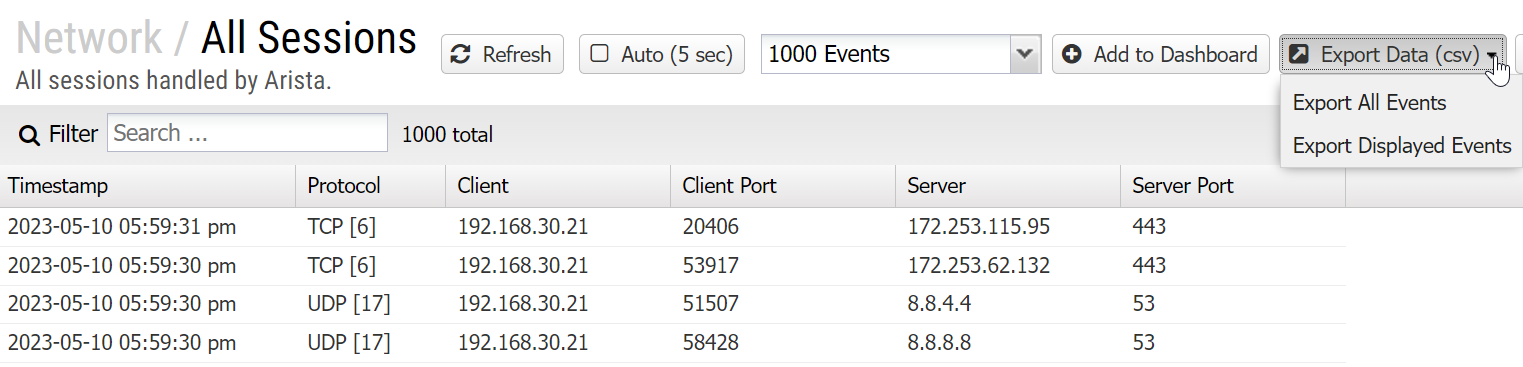Click TCP [6] in the 20406 row

[342, 227]
